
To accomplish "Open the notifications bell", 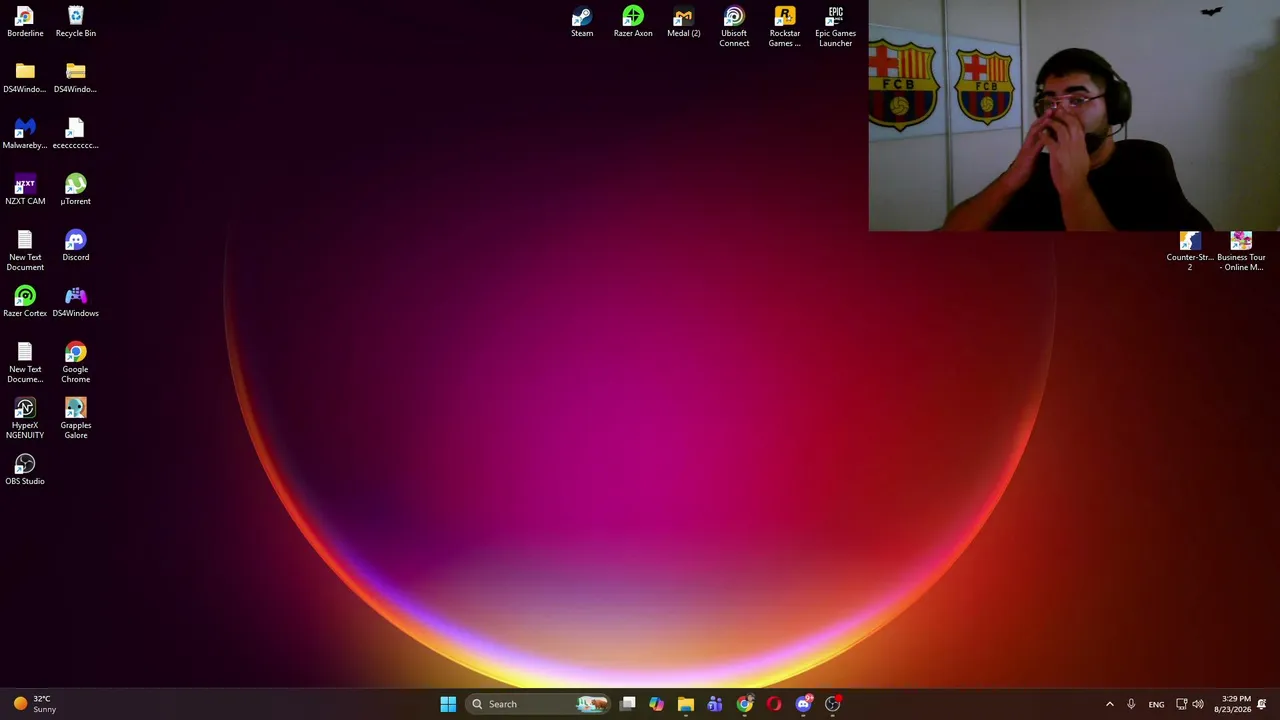I will tap(1262, 704).
